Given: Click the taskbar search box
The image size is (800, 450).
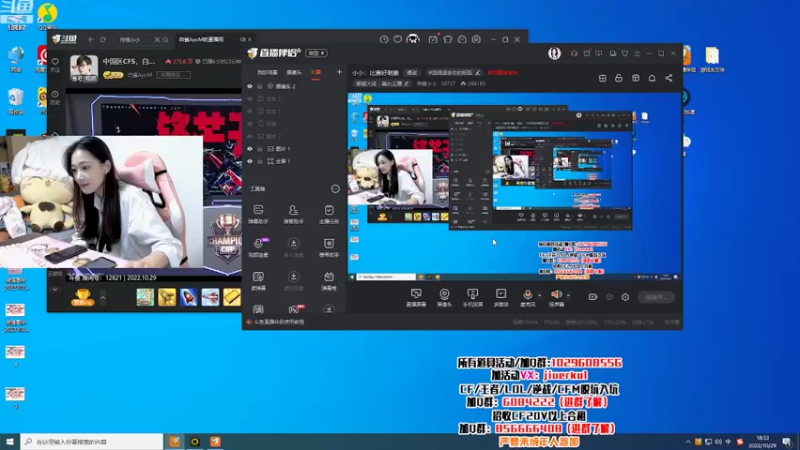Looking at the screenshot, I should point(92,442).
